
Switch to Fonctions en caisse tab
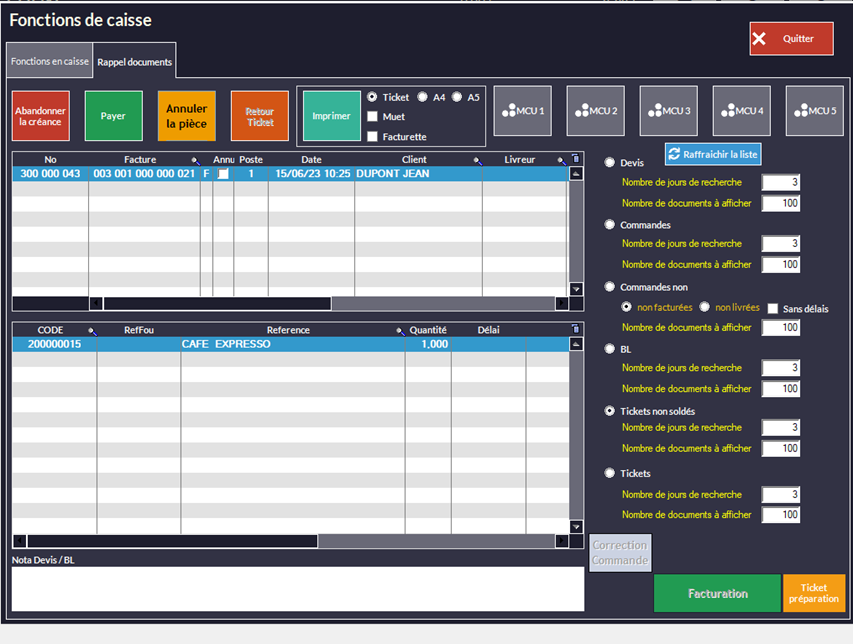(50, 62)
